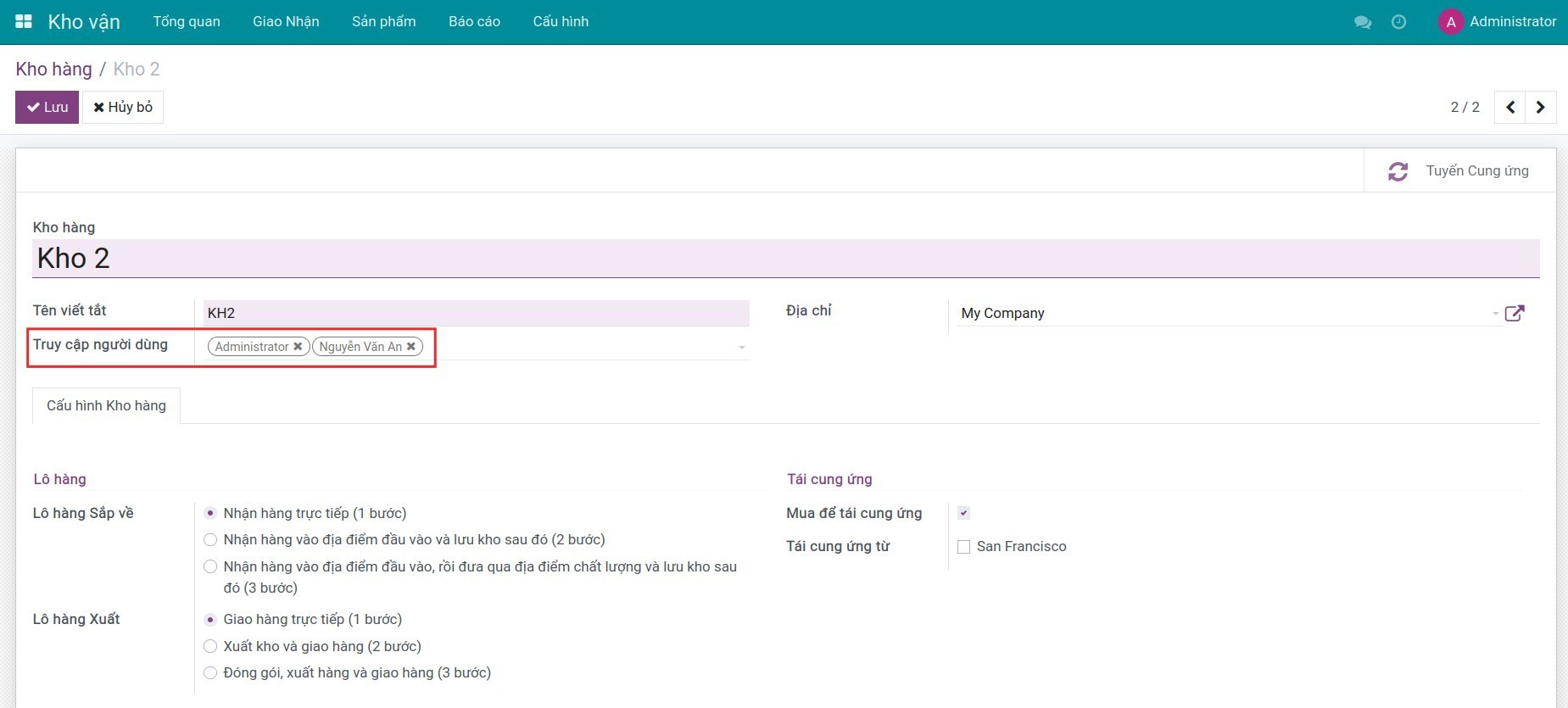Viewport: 1568px width, 708px height.
Task: Click the Lưu save button
Action: pos(47,108)
